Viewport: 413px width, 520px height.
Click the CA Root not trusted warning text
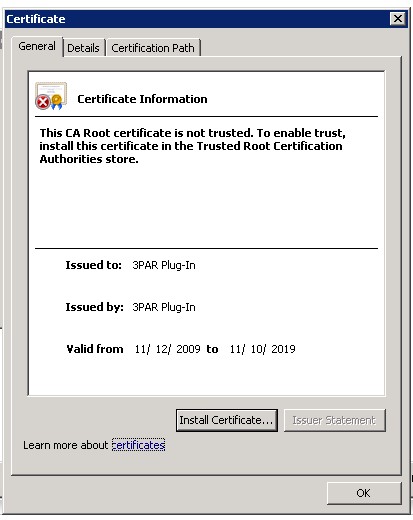click(x=193, y=146)
